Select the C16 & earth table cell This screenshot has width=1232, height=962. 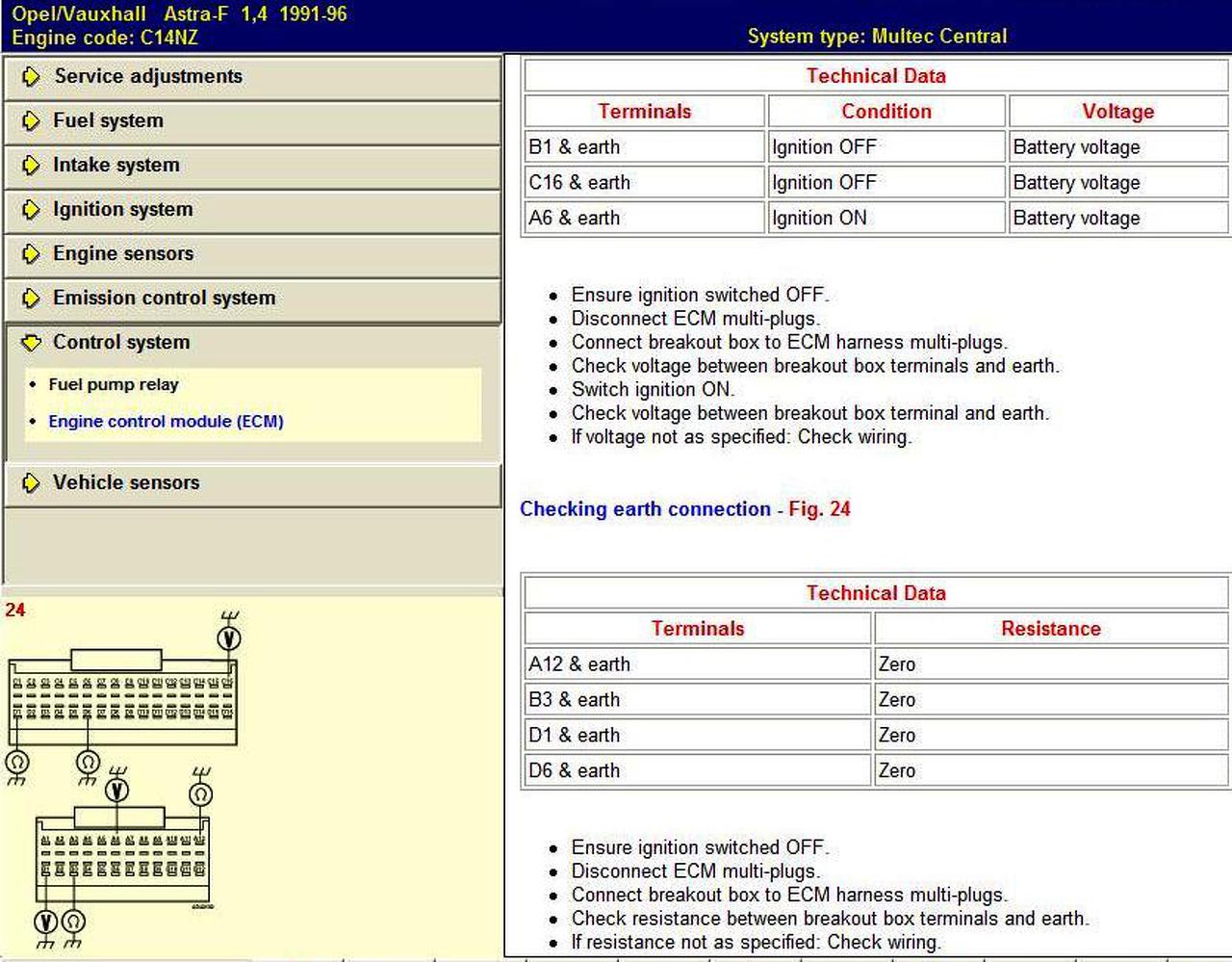(645, 183)
